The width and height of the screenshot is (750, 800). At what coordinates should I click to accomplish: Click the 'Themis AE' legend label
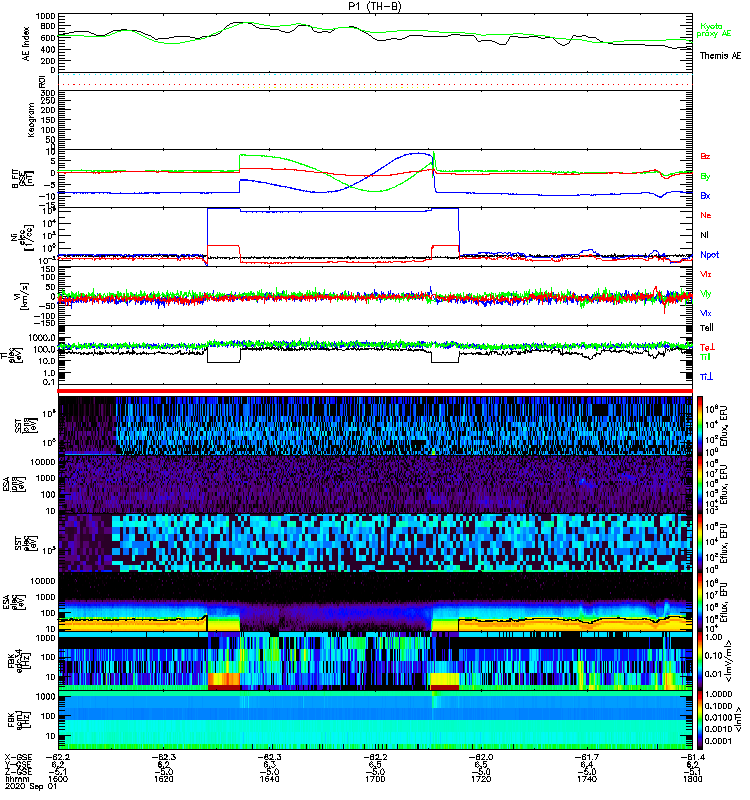720,56
